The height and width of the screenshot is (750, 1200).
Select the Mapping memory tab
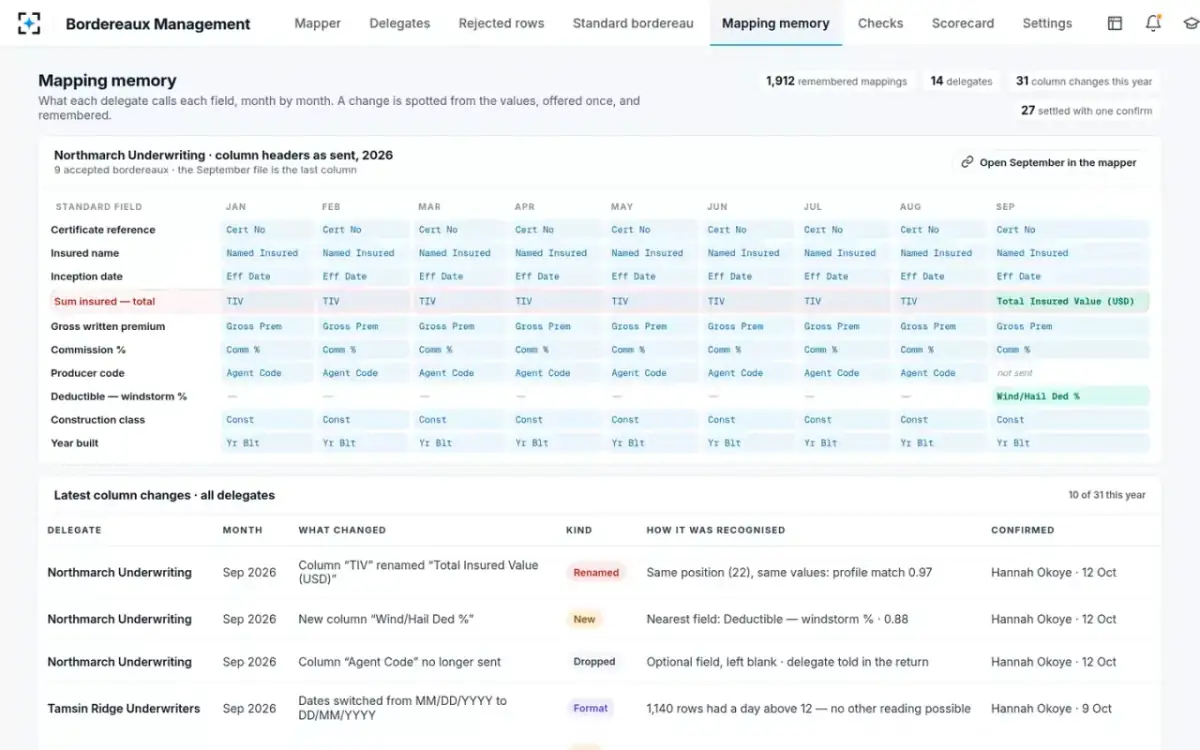point(776,23)
